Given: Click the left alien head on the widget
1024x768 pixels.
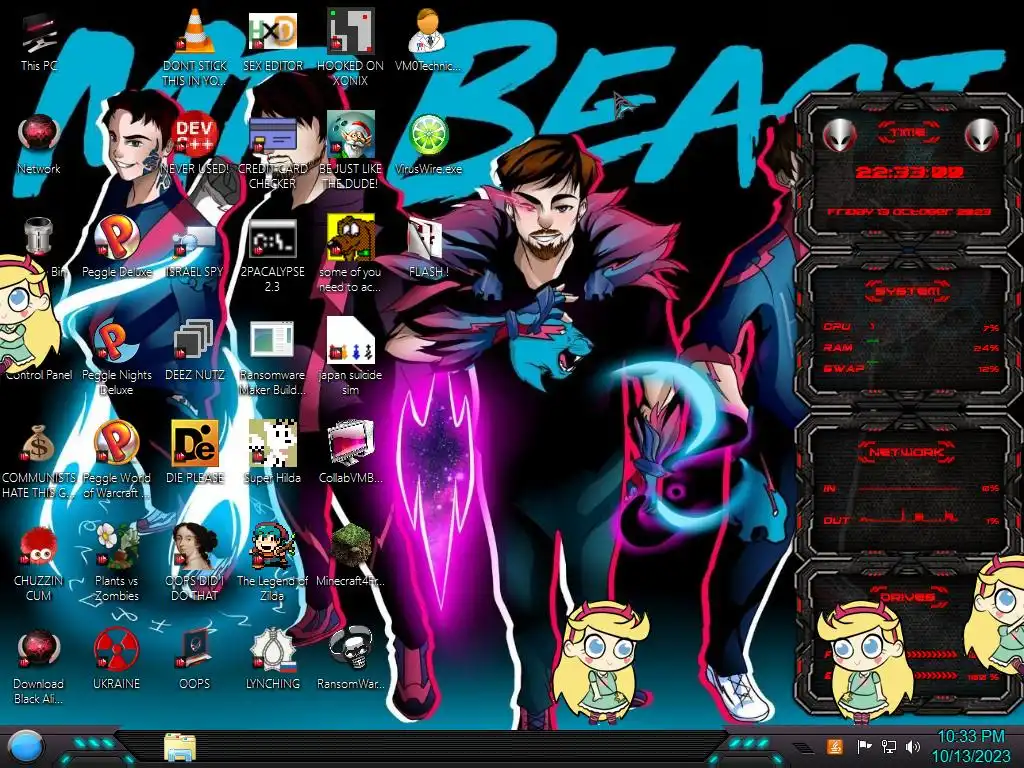Looking at the screenshot, I should tap(839, 136).
